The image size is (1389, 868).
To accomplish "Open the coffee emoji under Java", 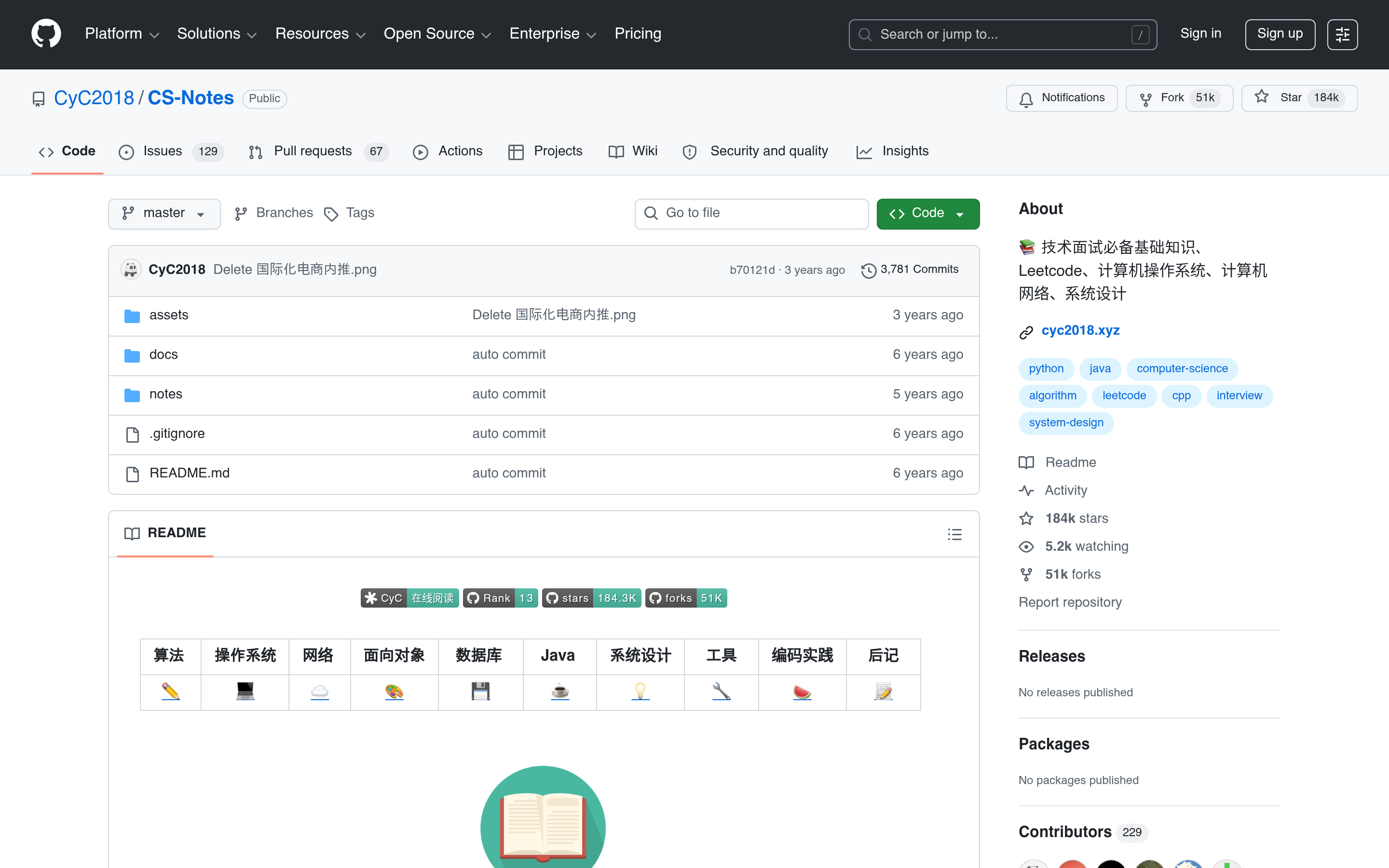I will point(559,691).
